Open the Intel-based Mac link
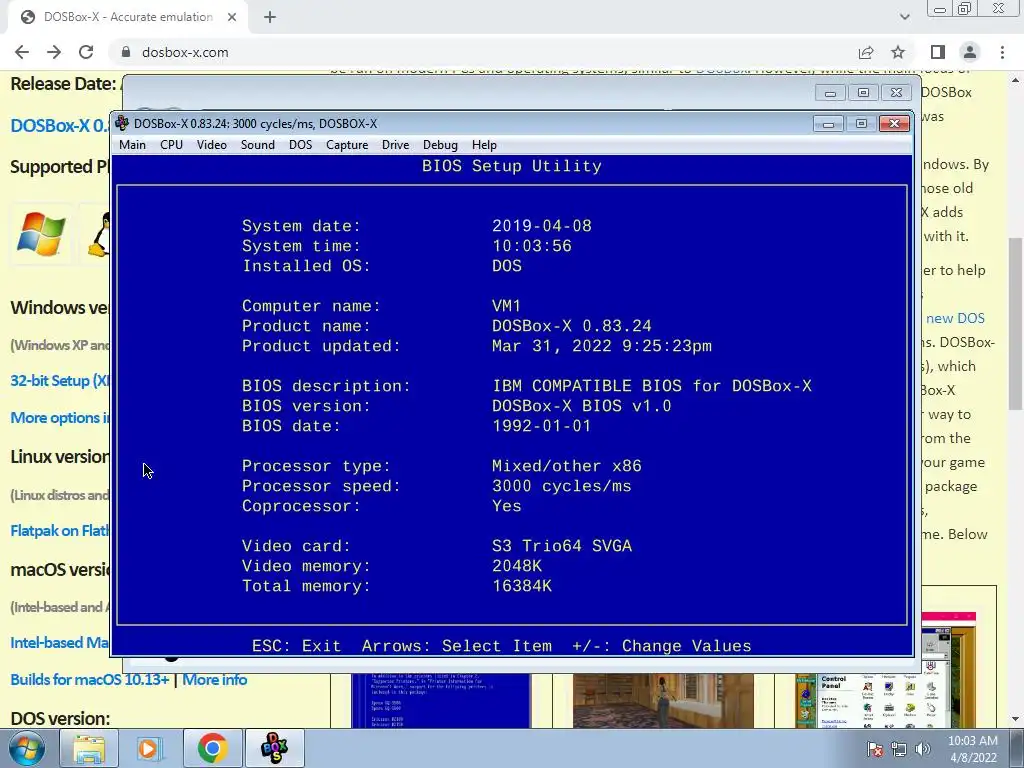The width and height of the screenshot is (1024, 768). [x=60, y=643]
